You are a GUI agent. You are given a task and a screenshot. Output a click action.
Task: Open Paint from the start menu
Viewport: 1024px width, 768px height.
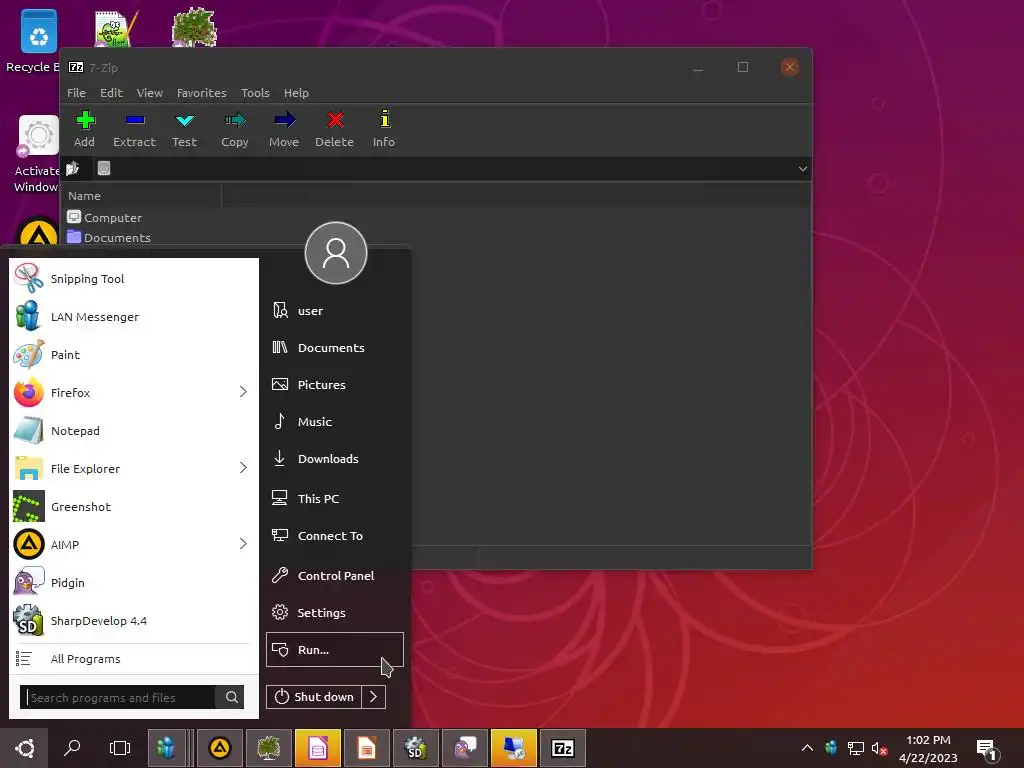point(134,355)
